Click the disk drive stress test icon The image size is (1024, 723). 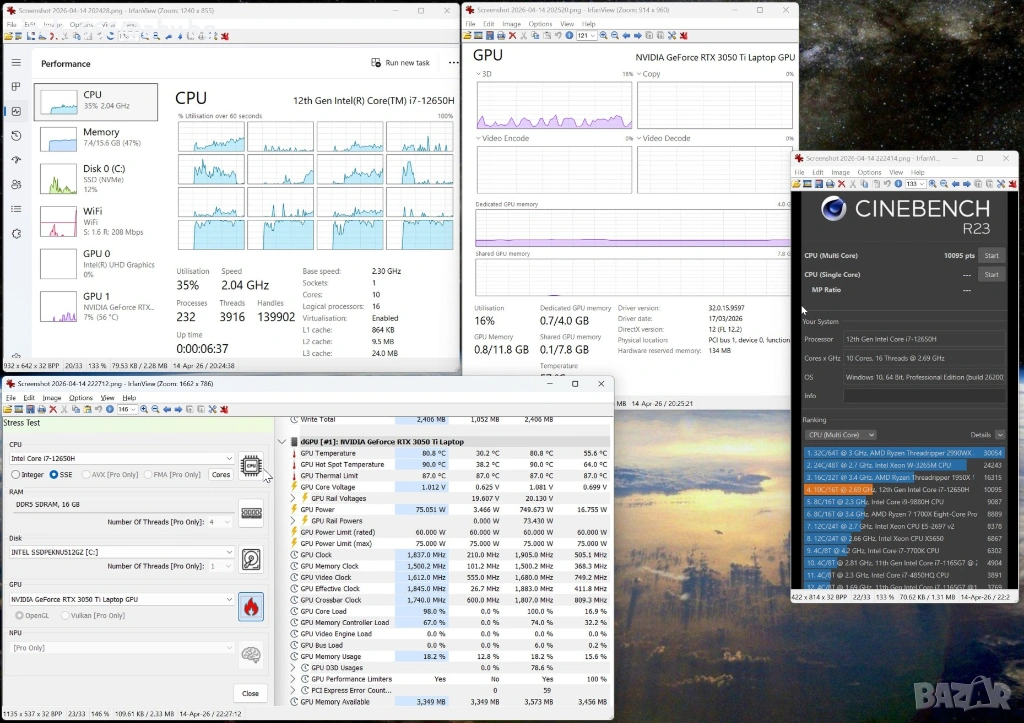tap(250, 559)
